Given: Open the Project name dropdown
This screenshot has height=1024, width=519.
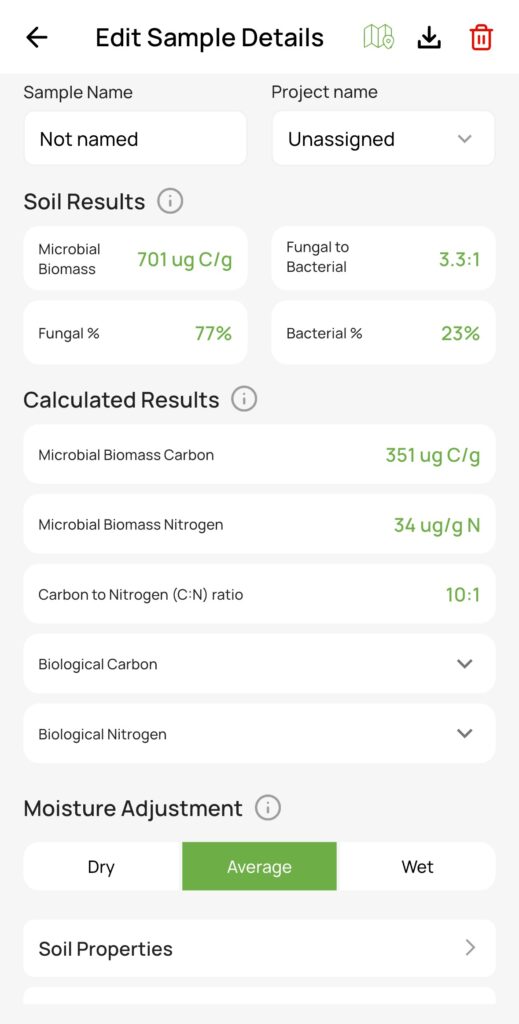Looking at the screenshot, I should [383, 138].
